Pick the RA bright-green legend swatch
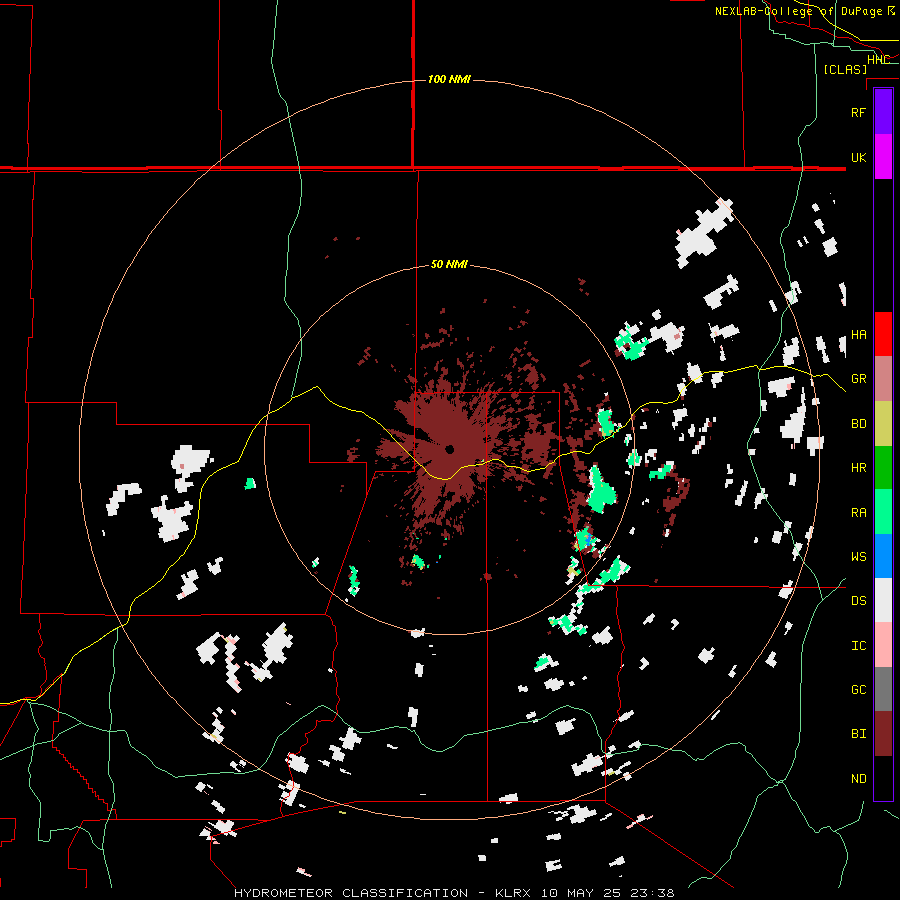Screen dimensions: 900x900 click(883, 511)
